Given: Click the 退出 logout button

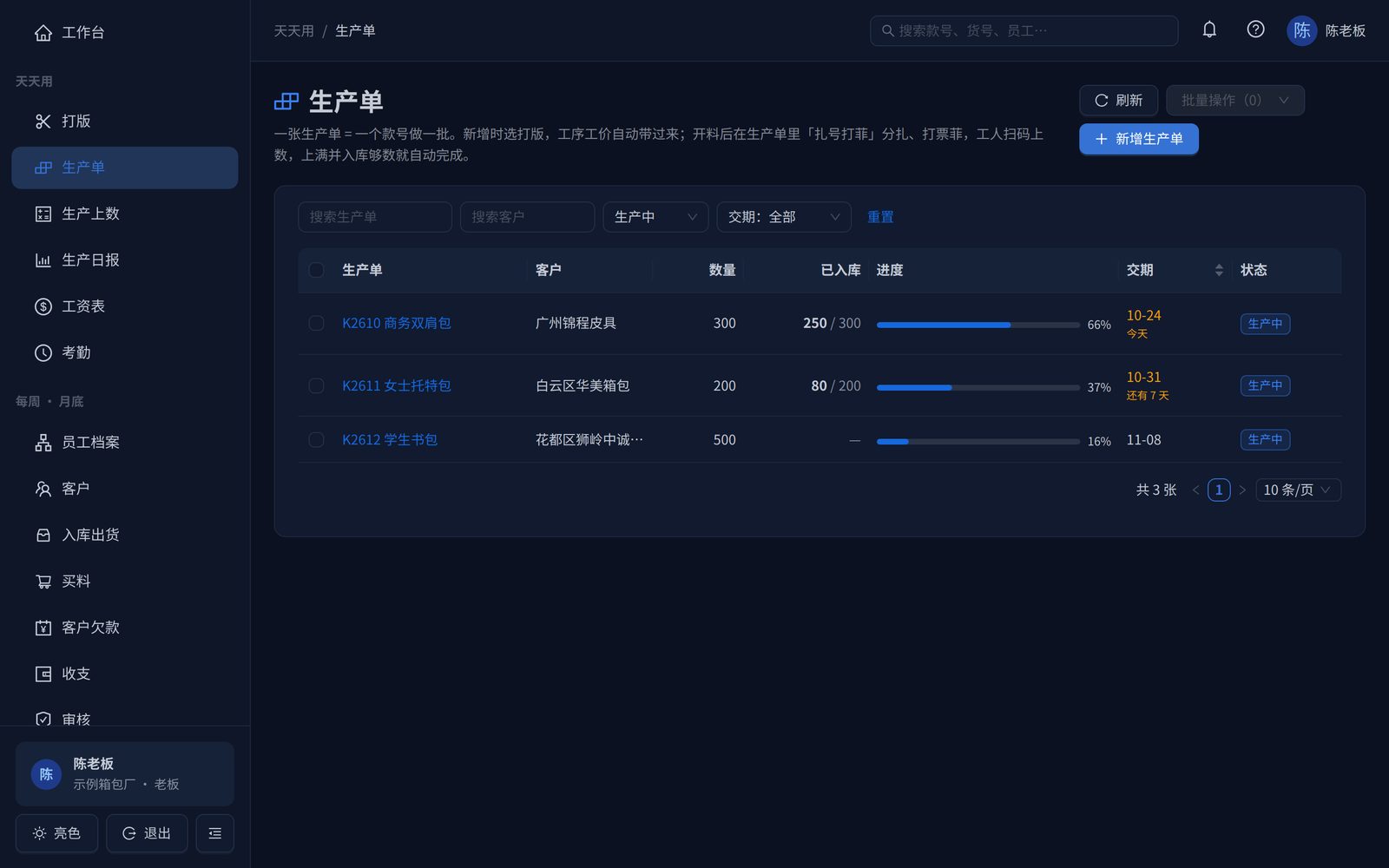Looking at the screenshot, I should 147,833.
